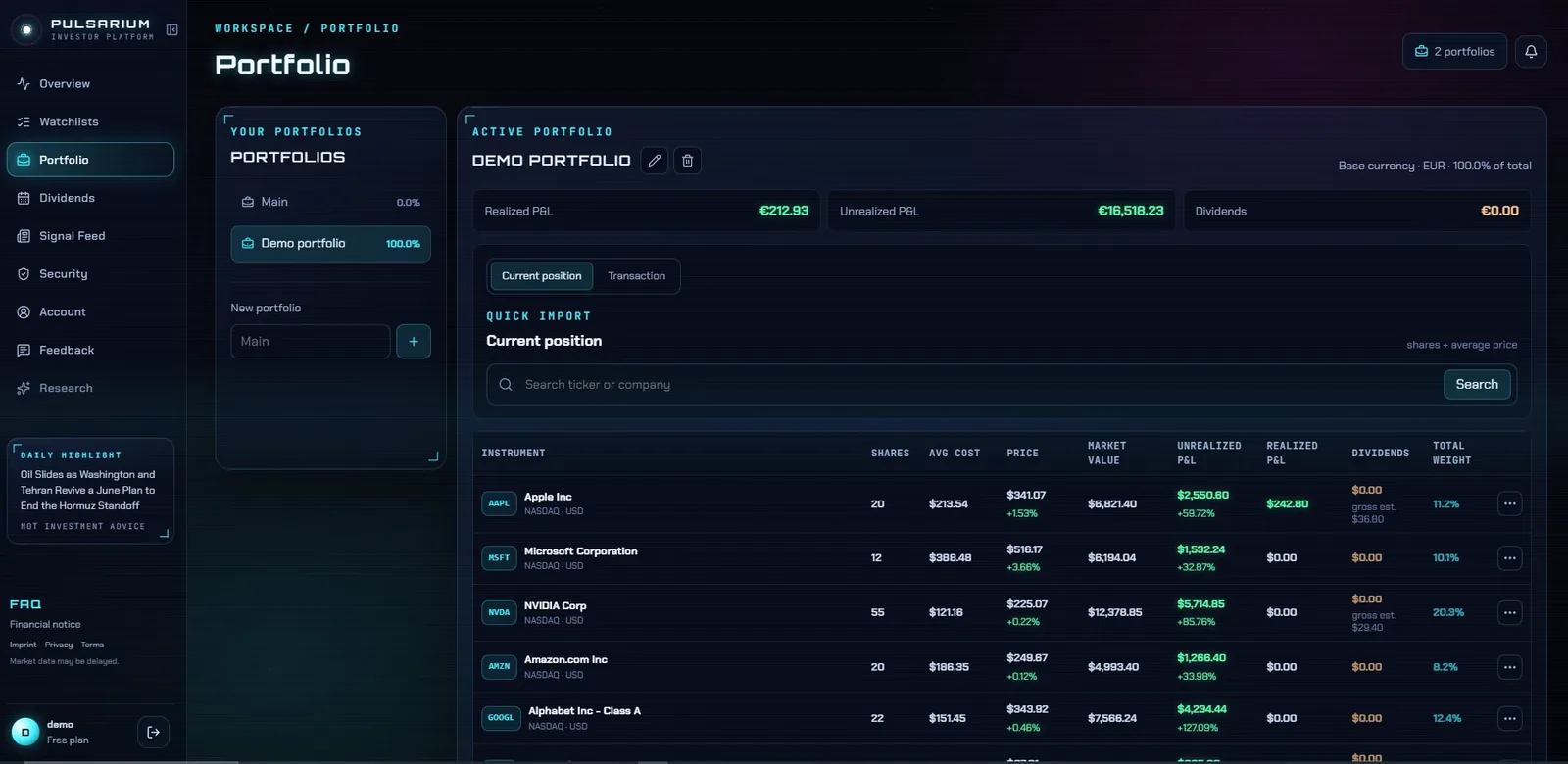1568x764 pixels.
Task: Open Research section
Action: [90, 389]
